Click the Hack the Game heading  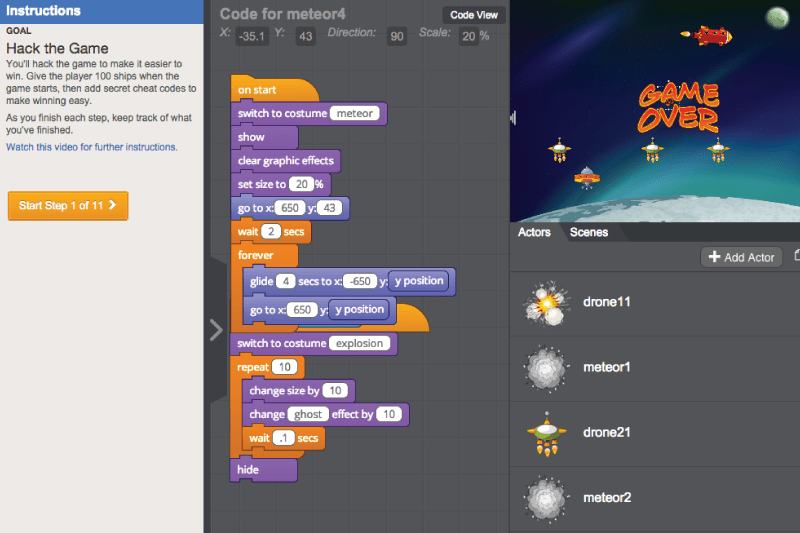pos(57,48)
